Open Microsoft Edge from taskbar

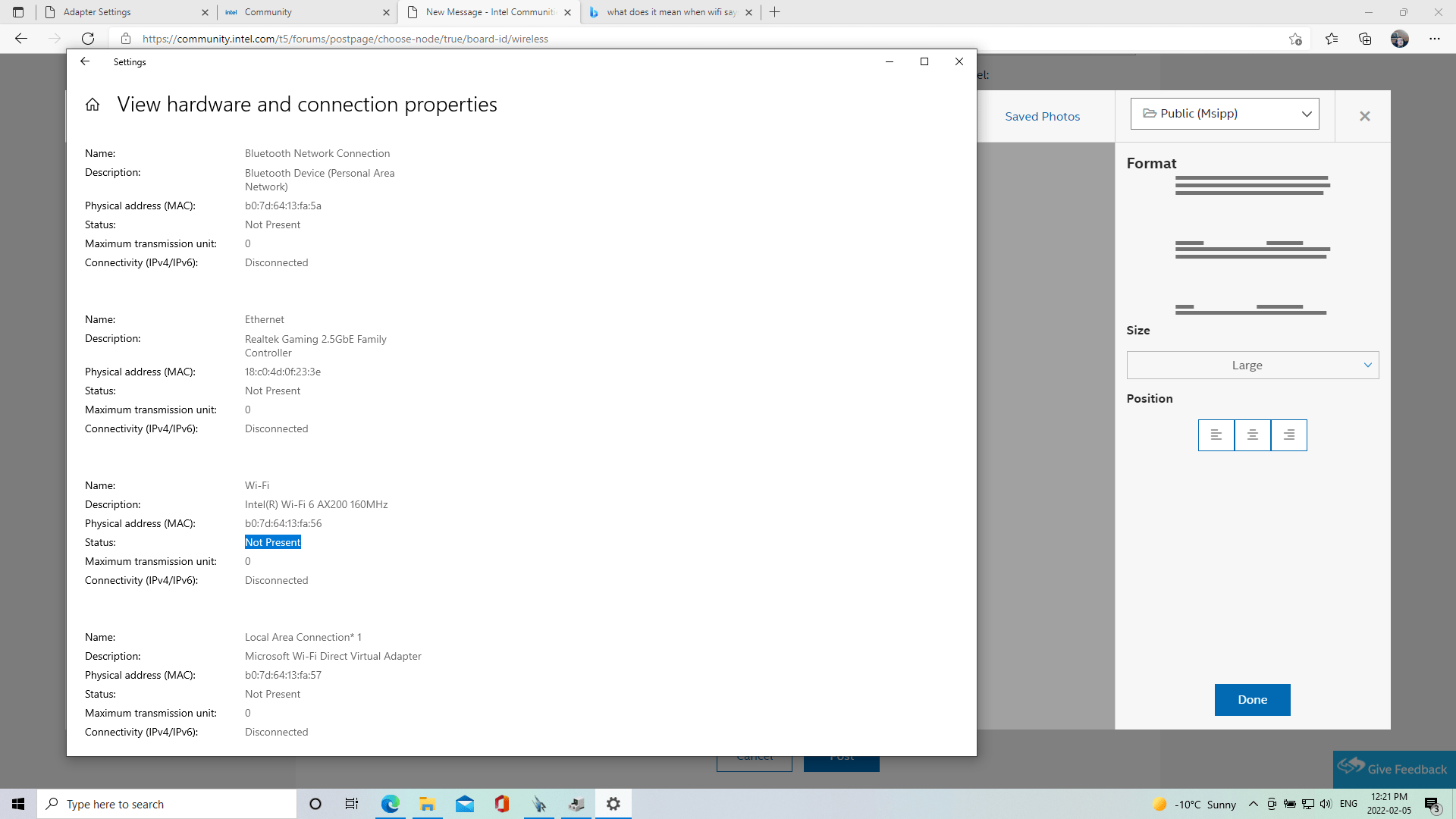click(x=391, y=804)
